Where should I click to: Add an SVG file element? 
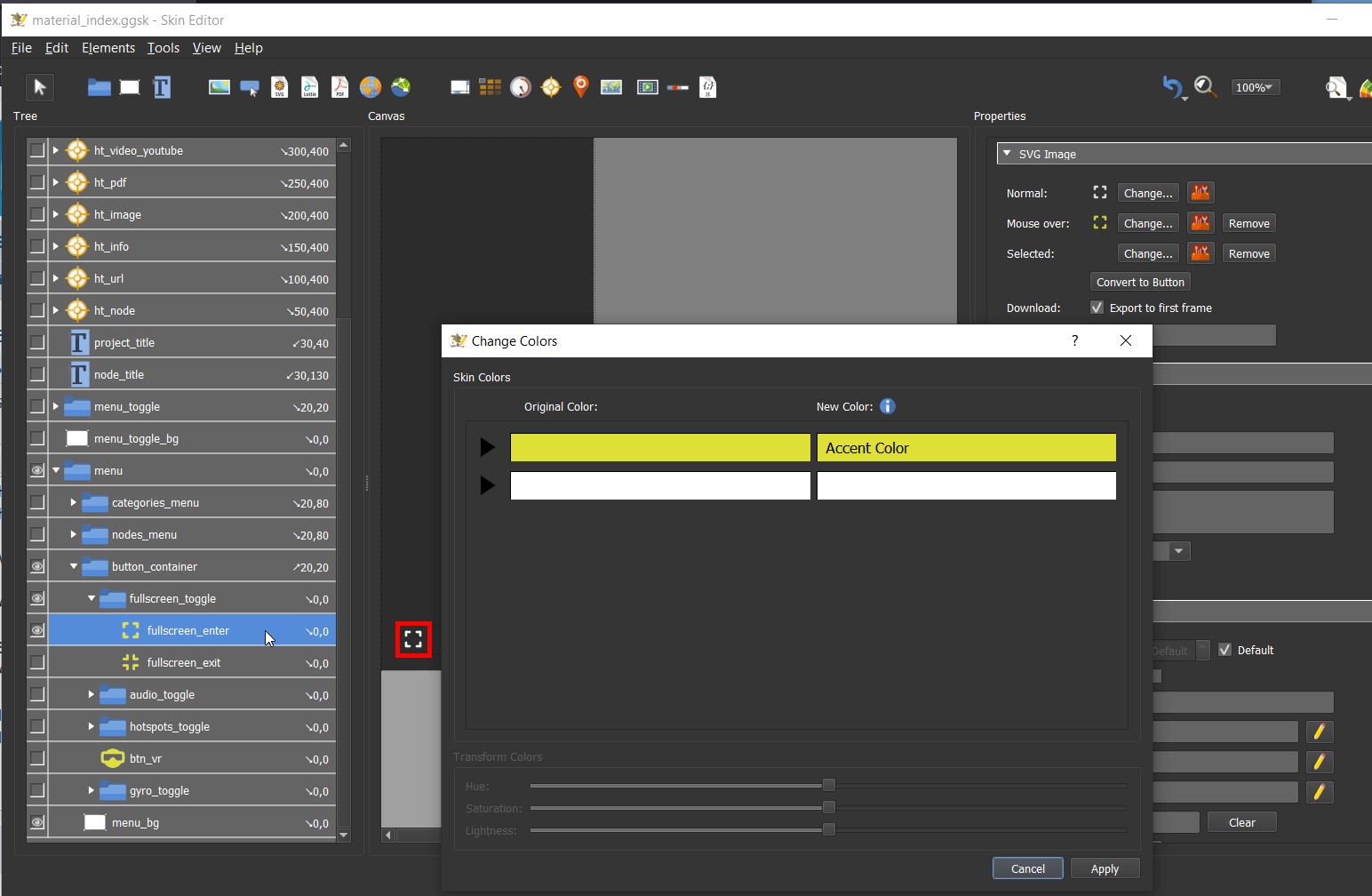(x=280, y=87)
